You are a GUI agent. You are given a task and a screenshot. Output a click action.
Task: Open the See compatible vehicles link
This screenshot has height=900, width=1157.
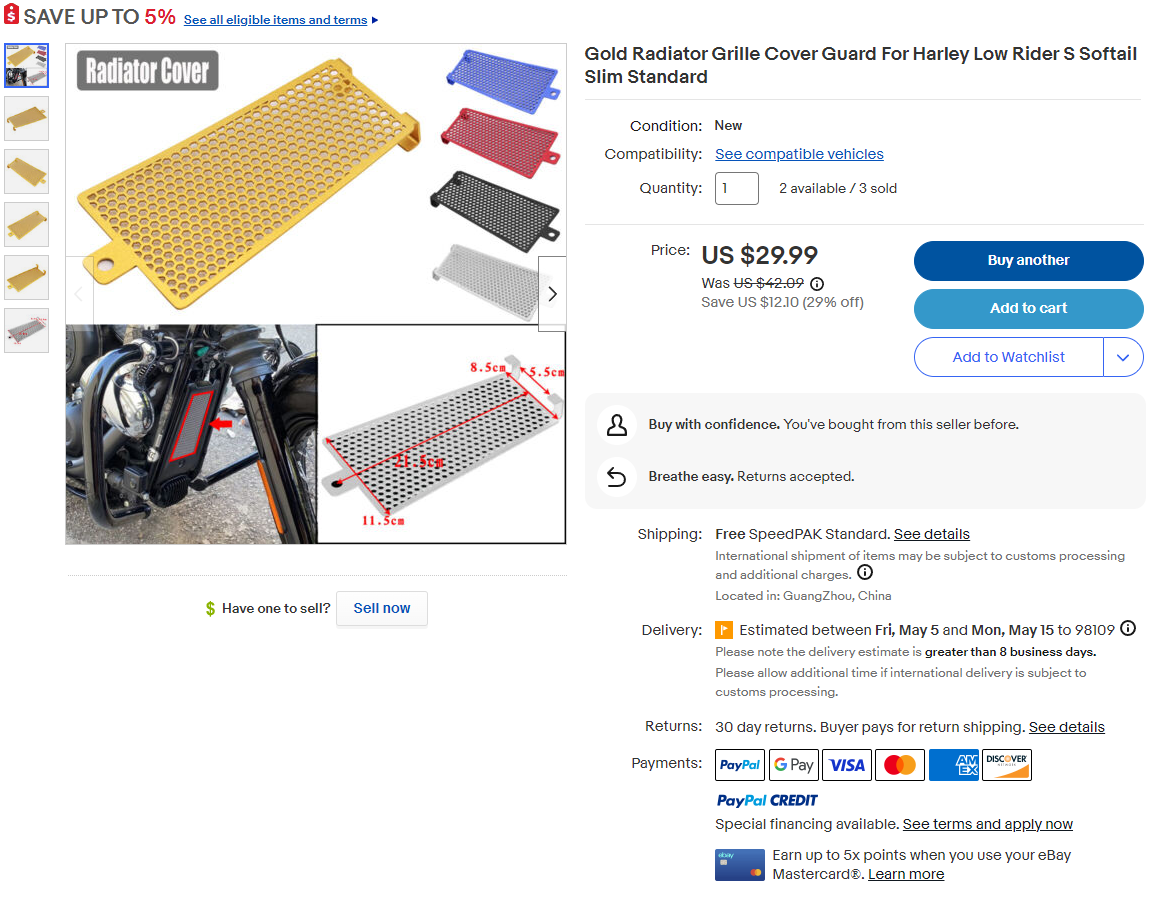(x=799, y=154)
